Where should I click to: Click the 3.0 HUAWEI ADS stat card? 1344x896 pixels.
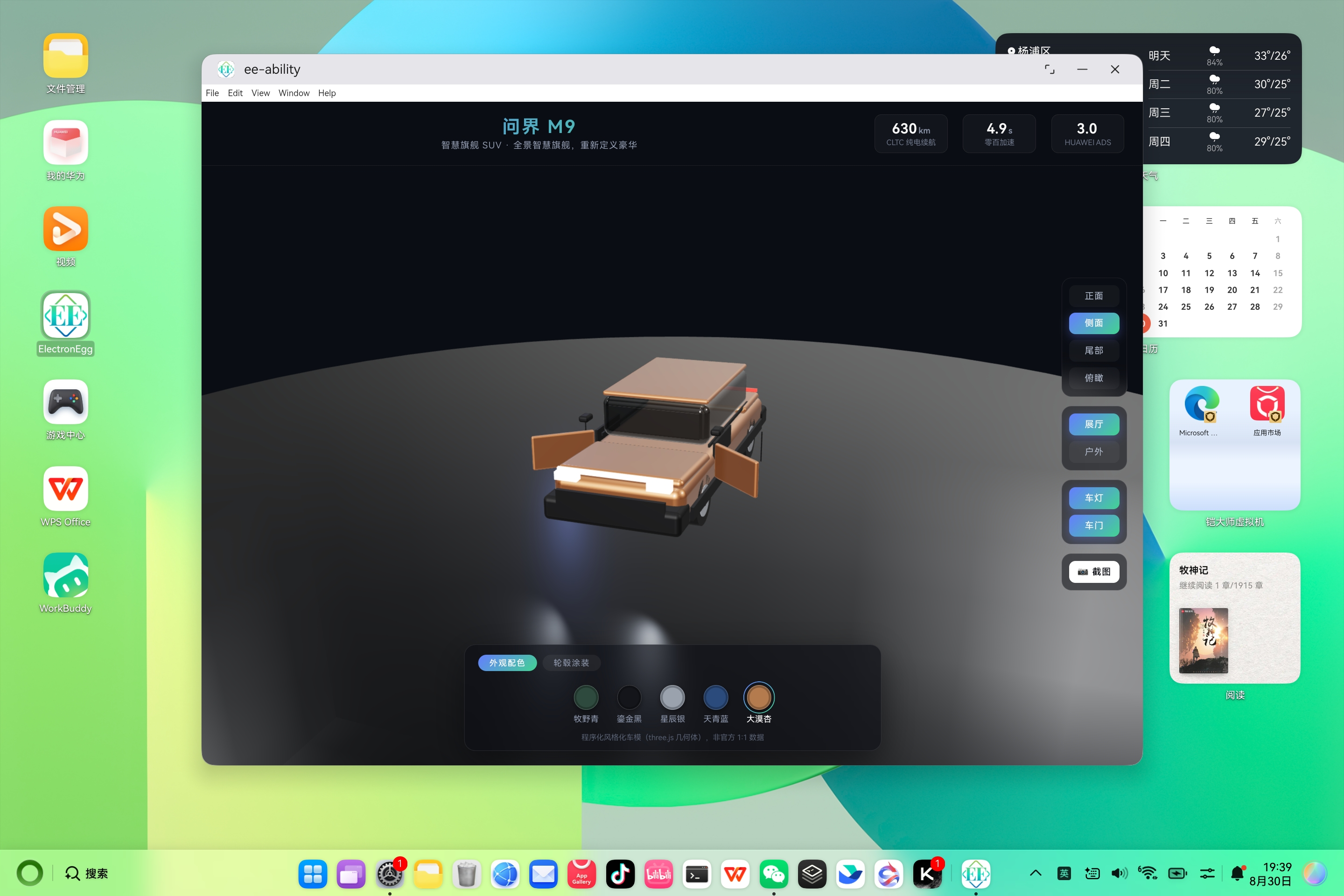point(1087,134)
